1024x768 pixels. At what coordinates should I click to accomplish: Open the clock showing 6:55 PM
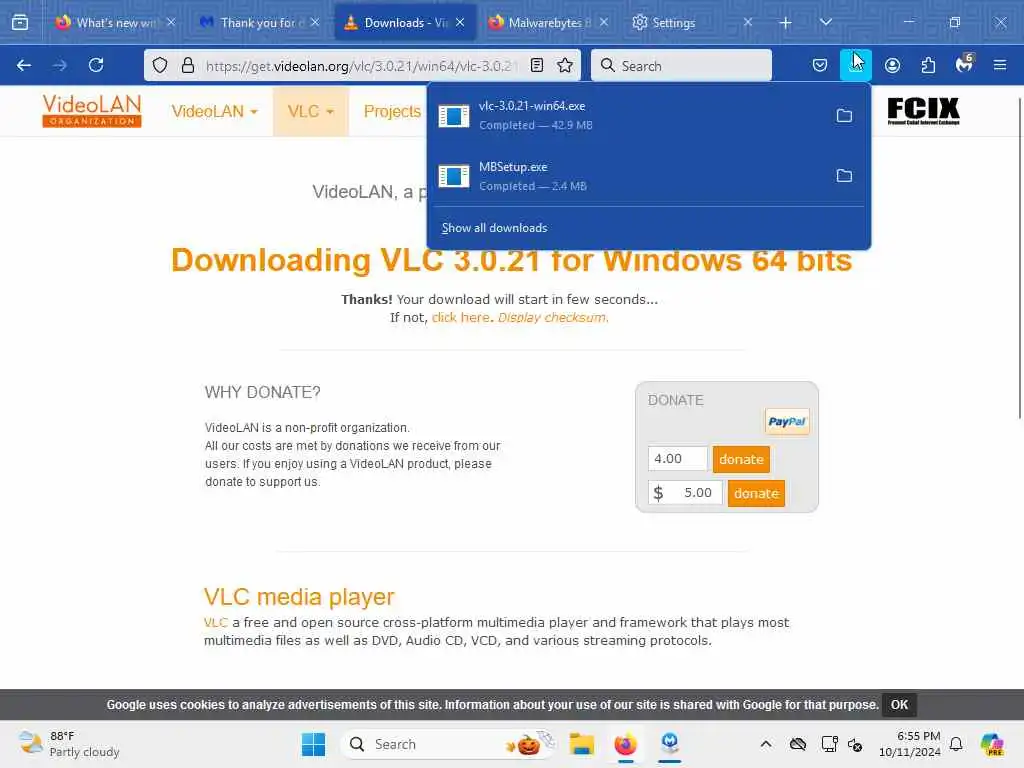[x=910, y=744]
